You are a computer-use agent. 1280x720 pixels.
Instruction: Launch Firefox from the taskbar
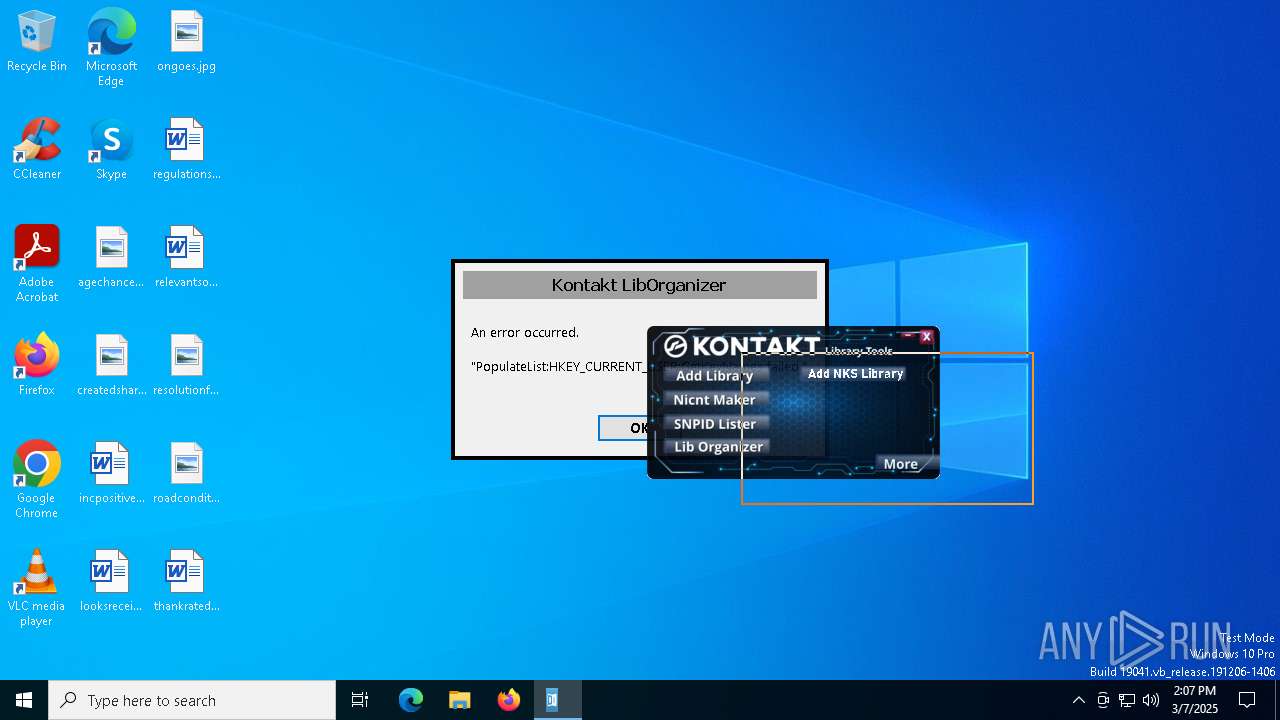pyautogui.click(x=508, y=700)
